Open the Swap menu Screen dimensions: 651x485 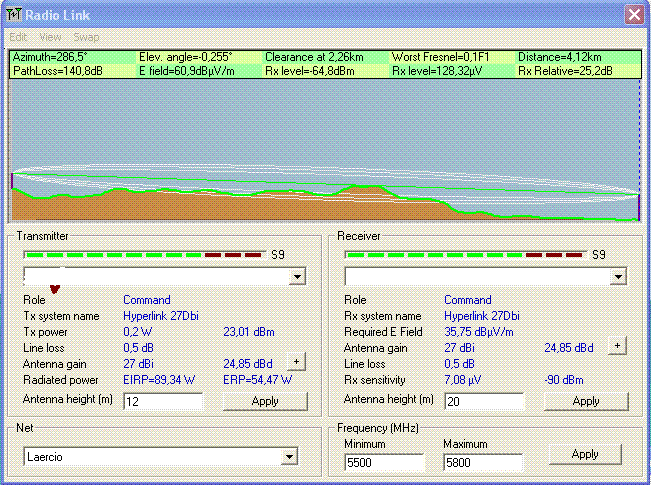(86, 37)
